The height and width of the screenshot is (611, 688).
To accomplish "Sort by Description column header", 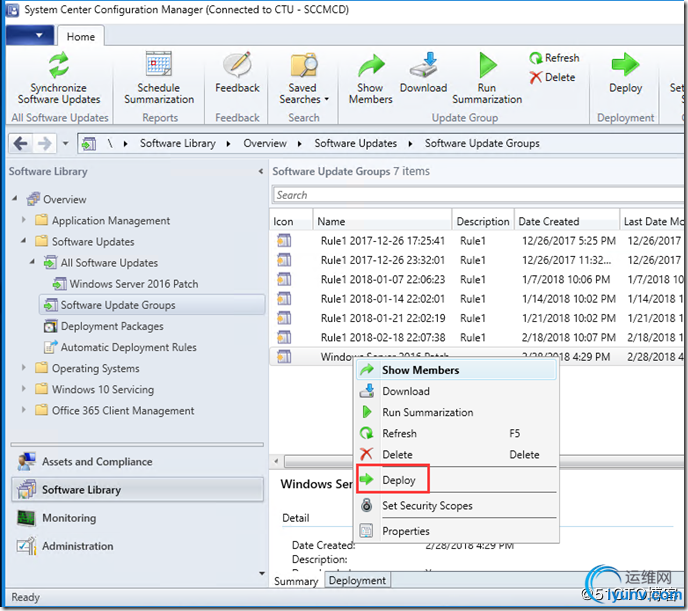I will [x=483, y=222].
